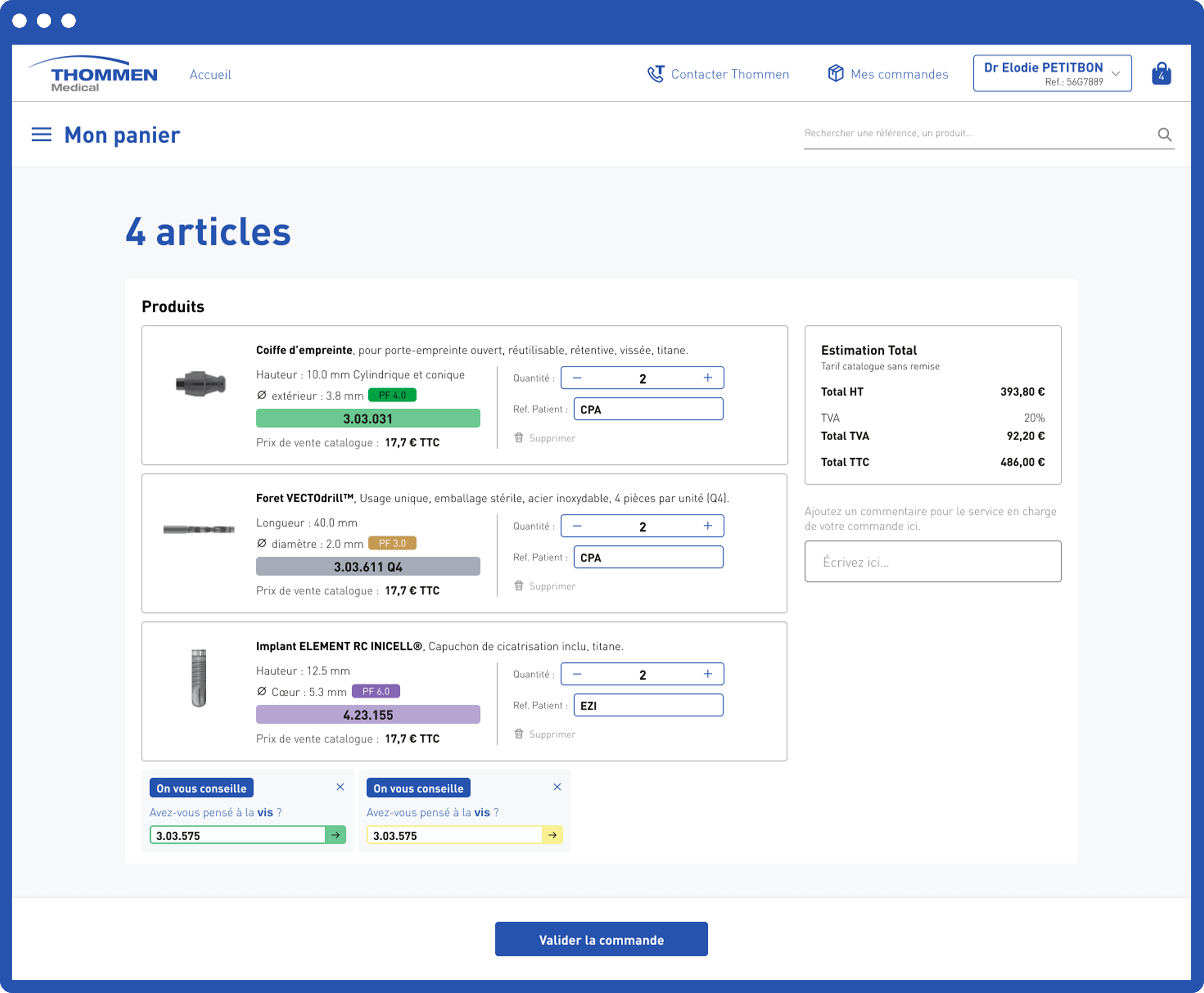Screen dimensions: 1204x993
Task: Click Implant ELEMENT product thumbnail
Action: pyautogui.click(x=198, y=678)
